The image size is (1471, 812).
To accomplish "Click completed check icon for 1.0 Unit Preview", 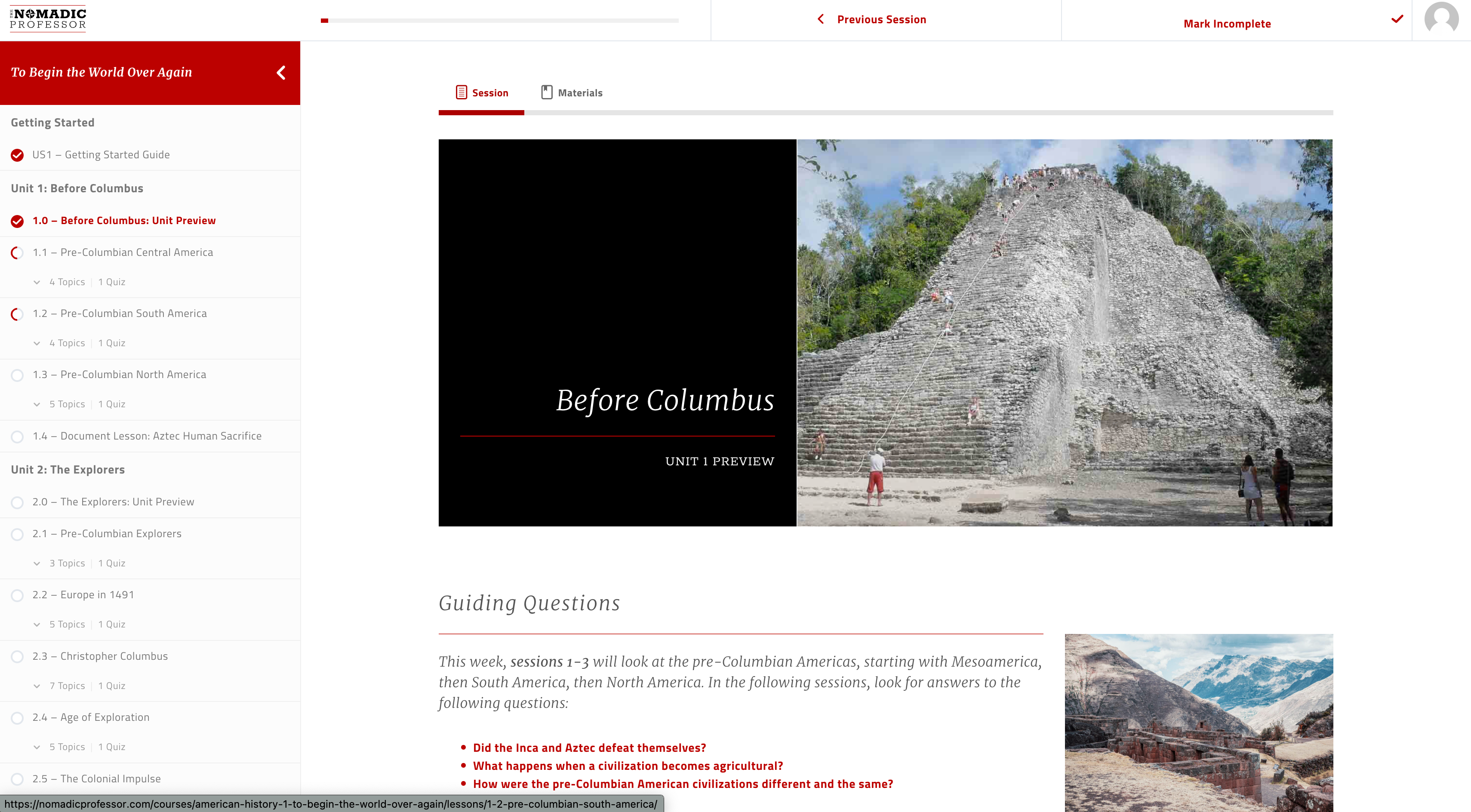I will tap(18, 221).
